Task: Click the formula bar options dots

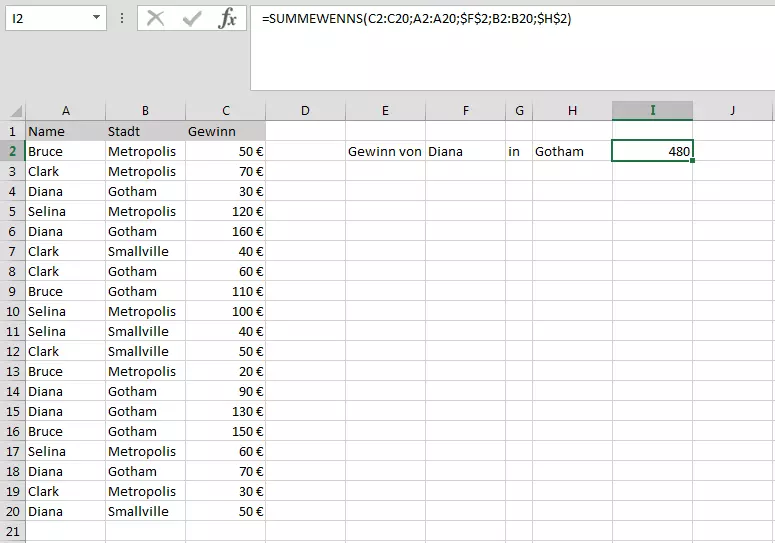Action: point(122,18)
